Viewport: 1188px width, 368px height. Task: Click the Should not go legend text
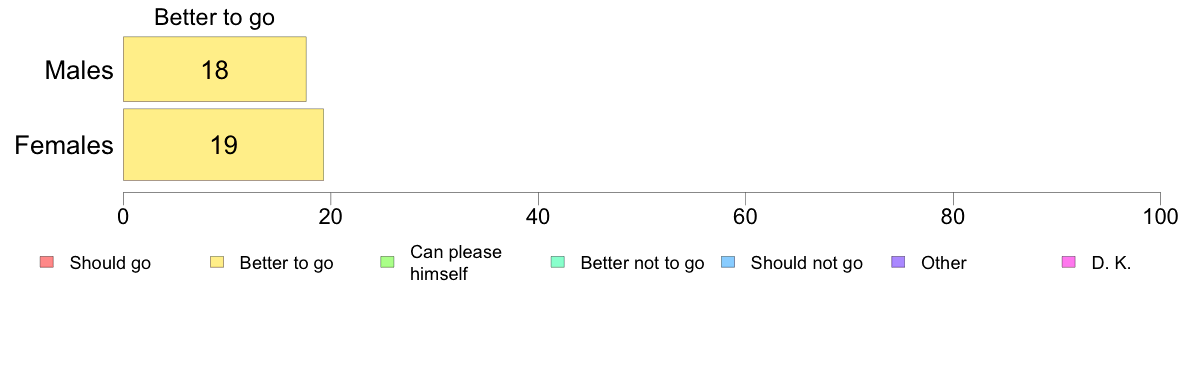point(806,264)
